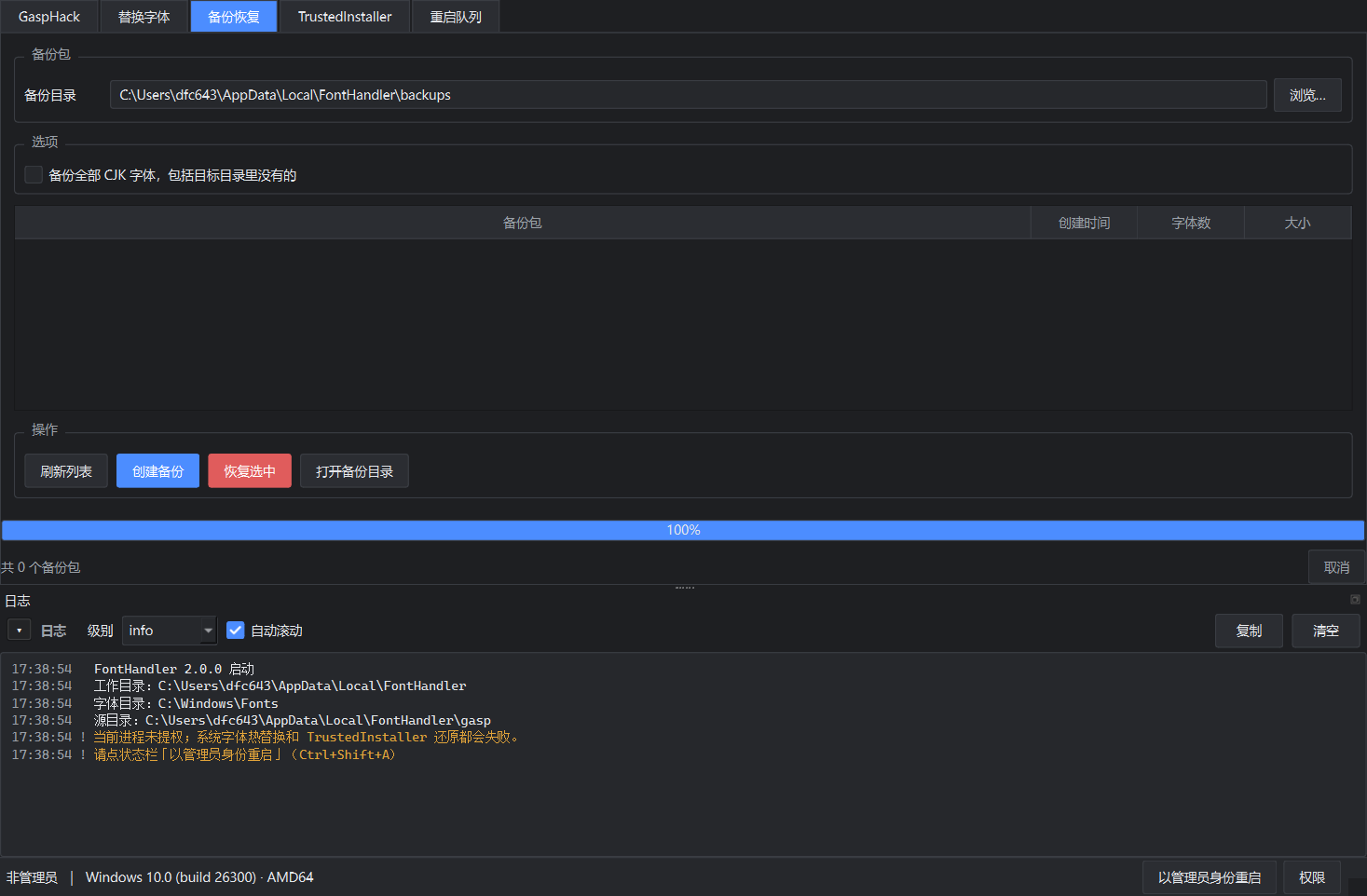Viewport: 1367px width, 896px height.
Task: Click the 共 0 个备份包 count text
Action: 41,567
